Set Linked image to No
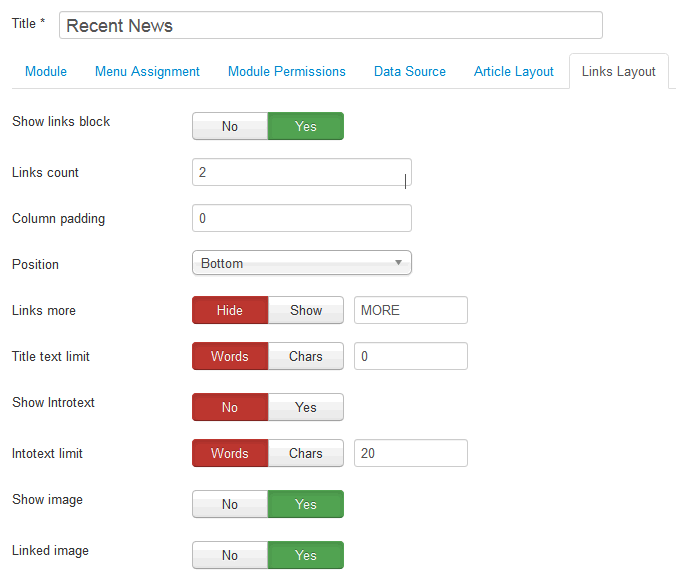This screenshot has width=676, height=578. coord(230,555)
